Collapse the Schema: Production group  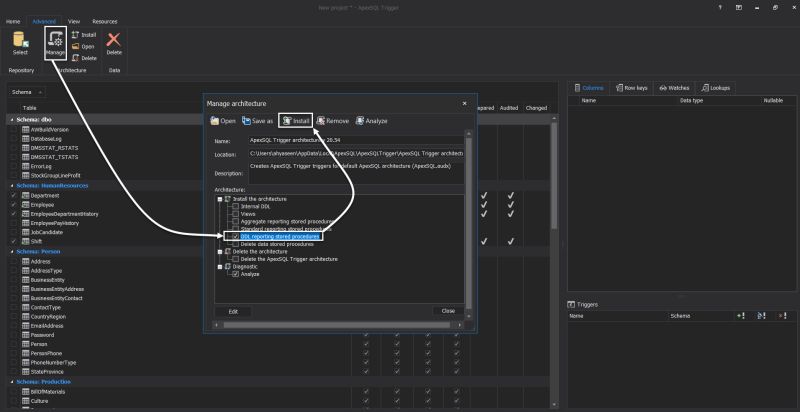coord(12,382)
